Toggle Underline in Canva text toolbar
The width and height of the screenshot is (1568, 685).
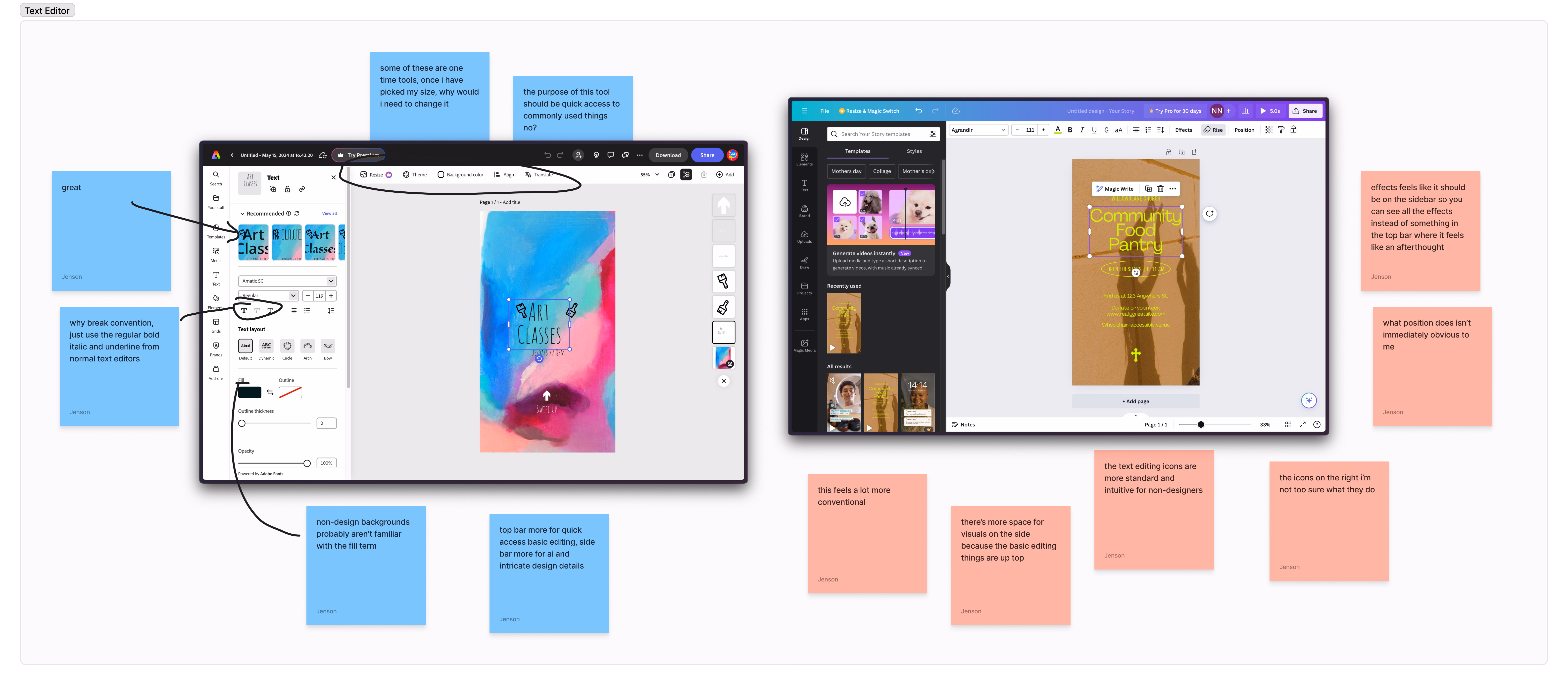[1094, 130]
